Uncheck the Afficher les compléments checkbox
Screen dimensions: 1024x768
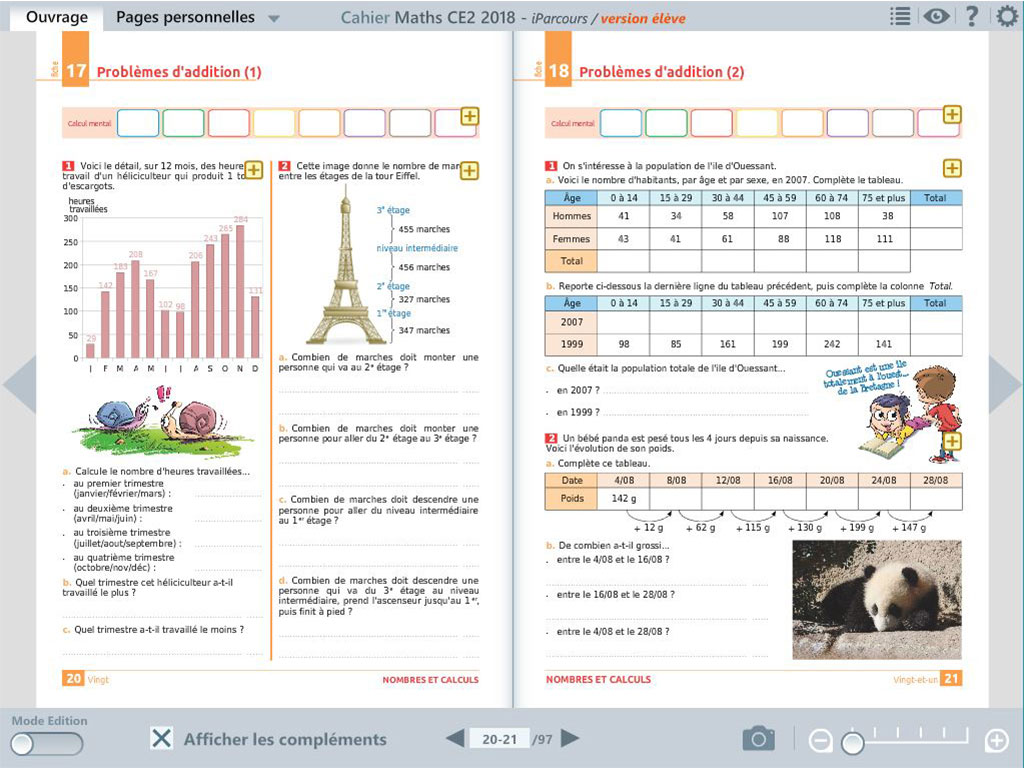coord(161,739)
